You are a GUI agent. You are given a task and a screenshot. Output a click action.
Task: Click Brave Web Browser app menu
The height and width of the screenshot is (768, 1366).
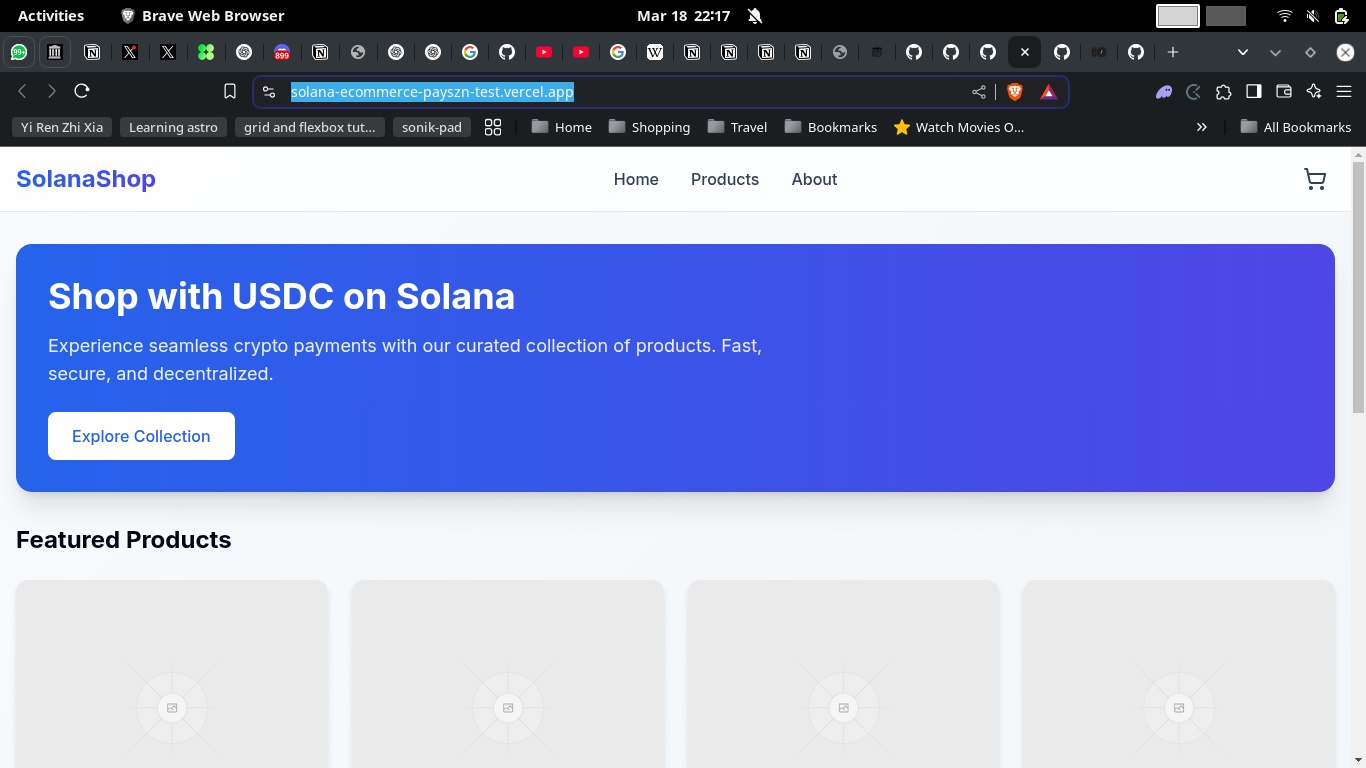coord(202,16)
